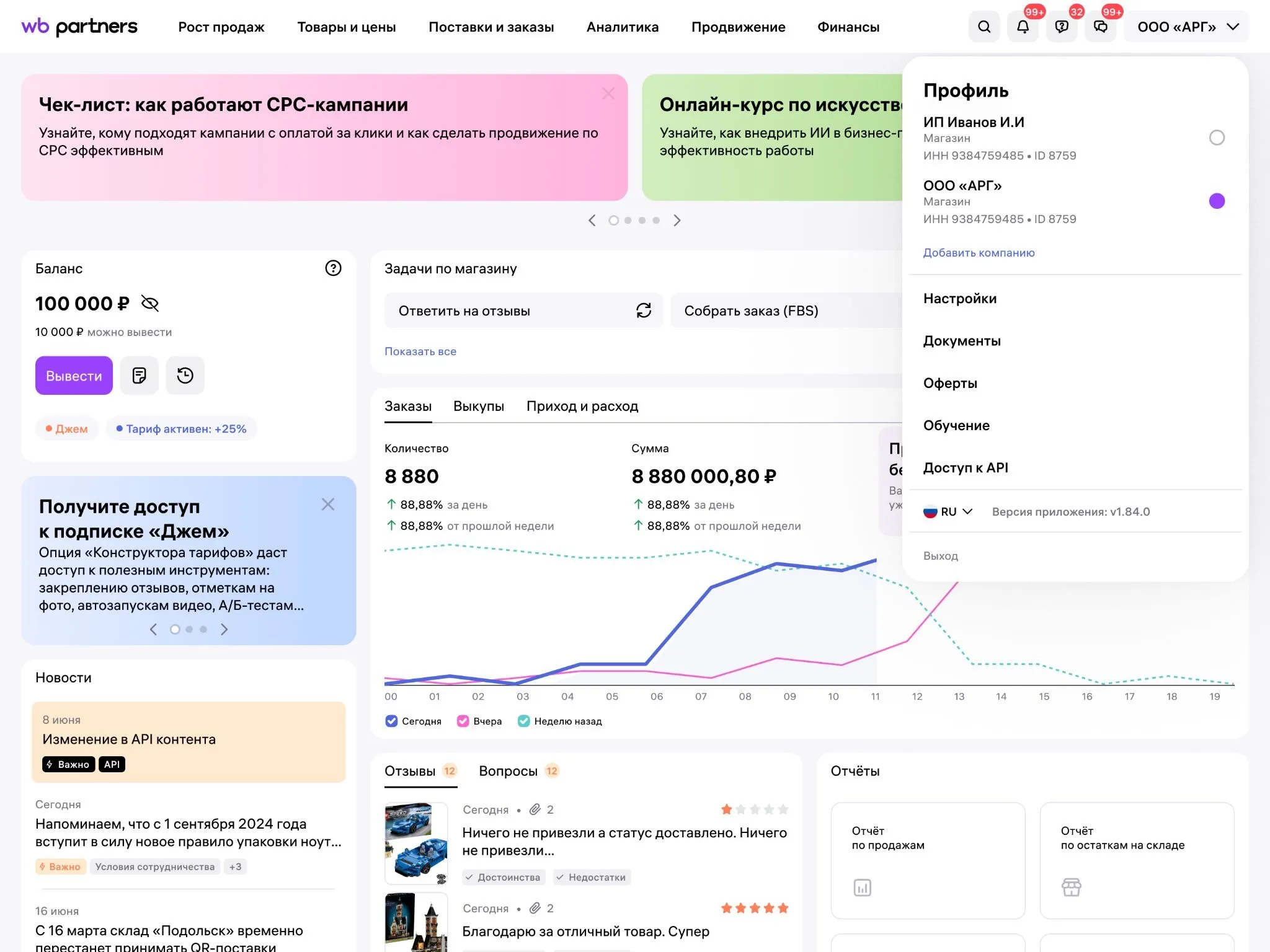Open support questions icon with 32 badge
The image size is (1270, 952).
1062,27
